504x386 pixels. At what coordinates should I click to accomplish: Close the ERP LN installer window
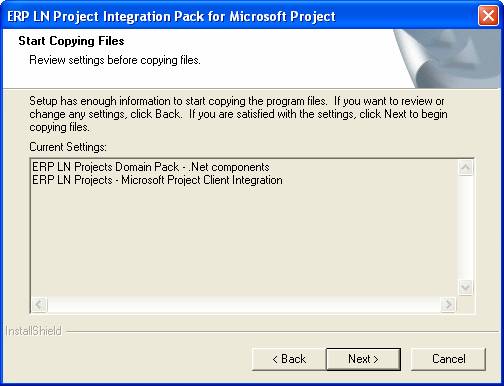point(488,15)
